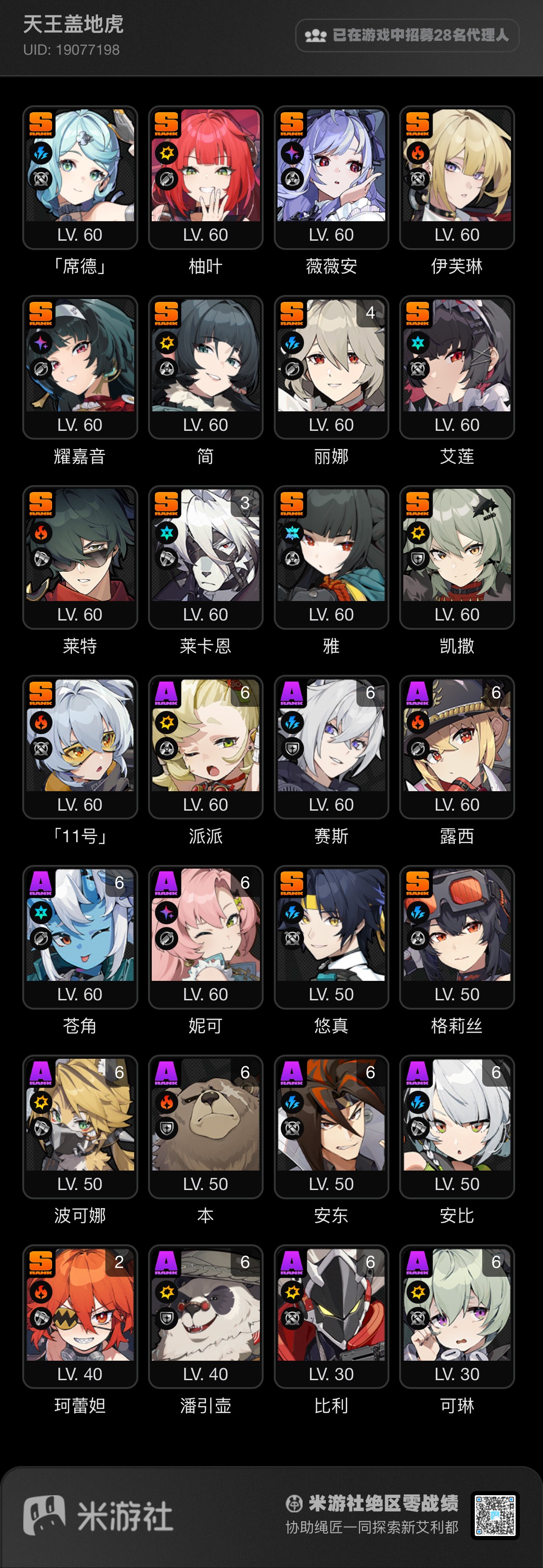Click the A rank badge on 派派

click(166, 694)
